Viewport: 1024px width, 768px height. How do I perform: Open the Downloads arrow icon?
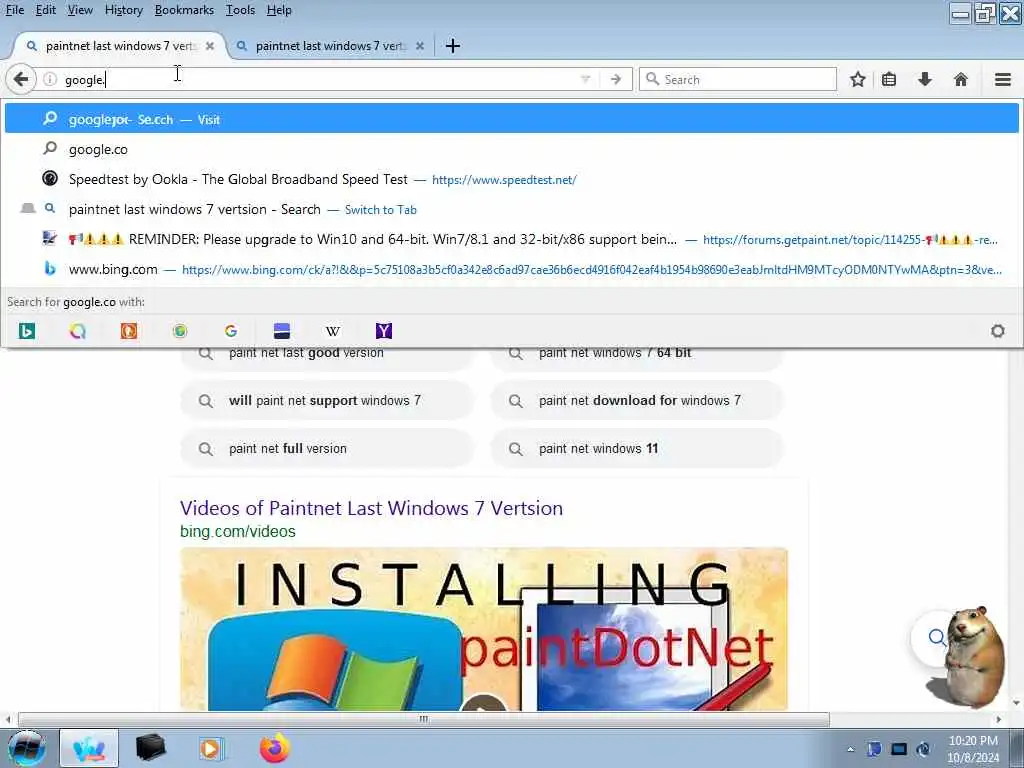[925, 80]
